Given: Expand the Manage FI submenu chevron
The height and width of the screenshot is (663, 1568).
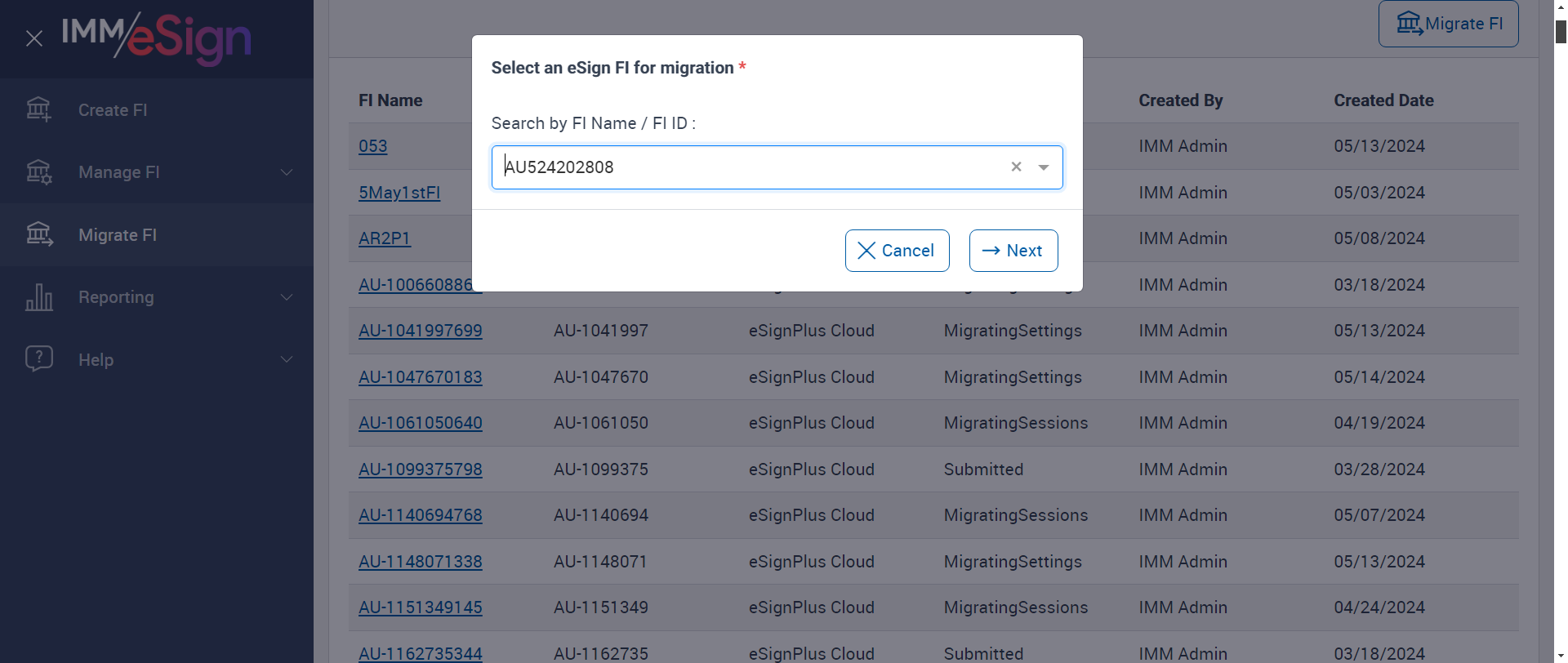Looking at the screenshot, I should click(x=287, y=172).
